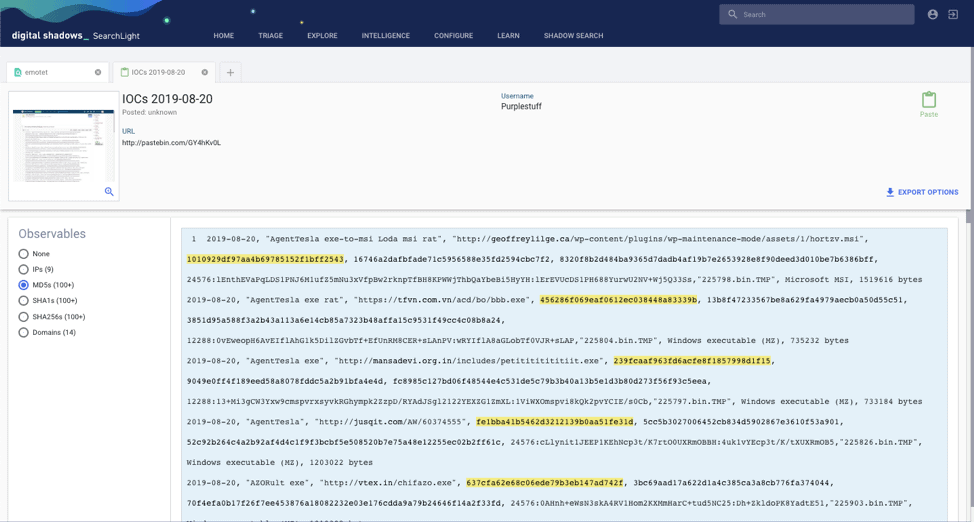Viewport: 974px width, 522px height.
Task: Close the emotet tab
Action: tap(98, 72)
